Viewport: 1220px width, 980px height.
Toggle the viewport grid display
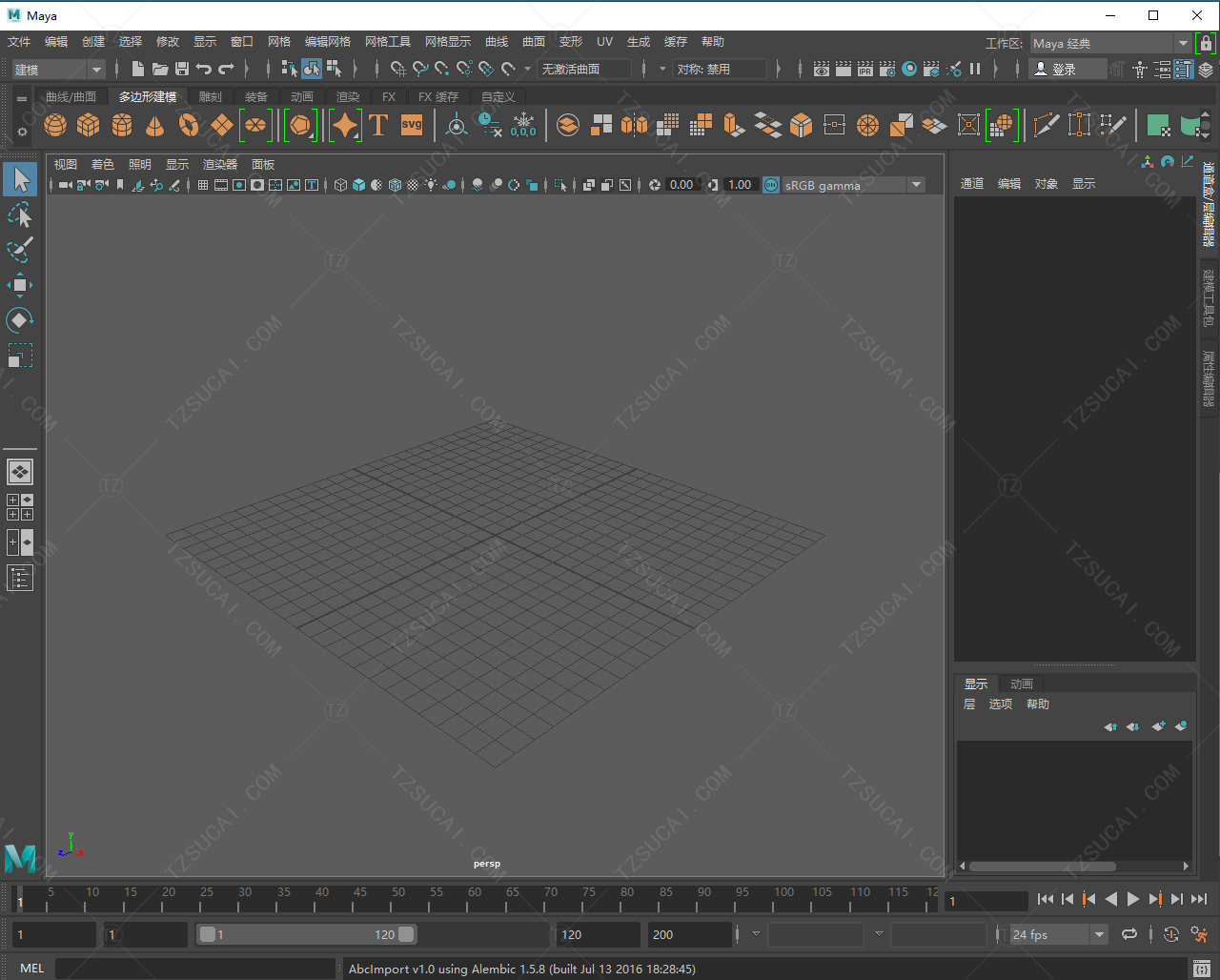coord(203,185)
